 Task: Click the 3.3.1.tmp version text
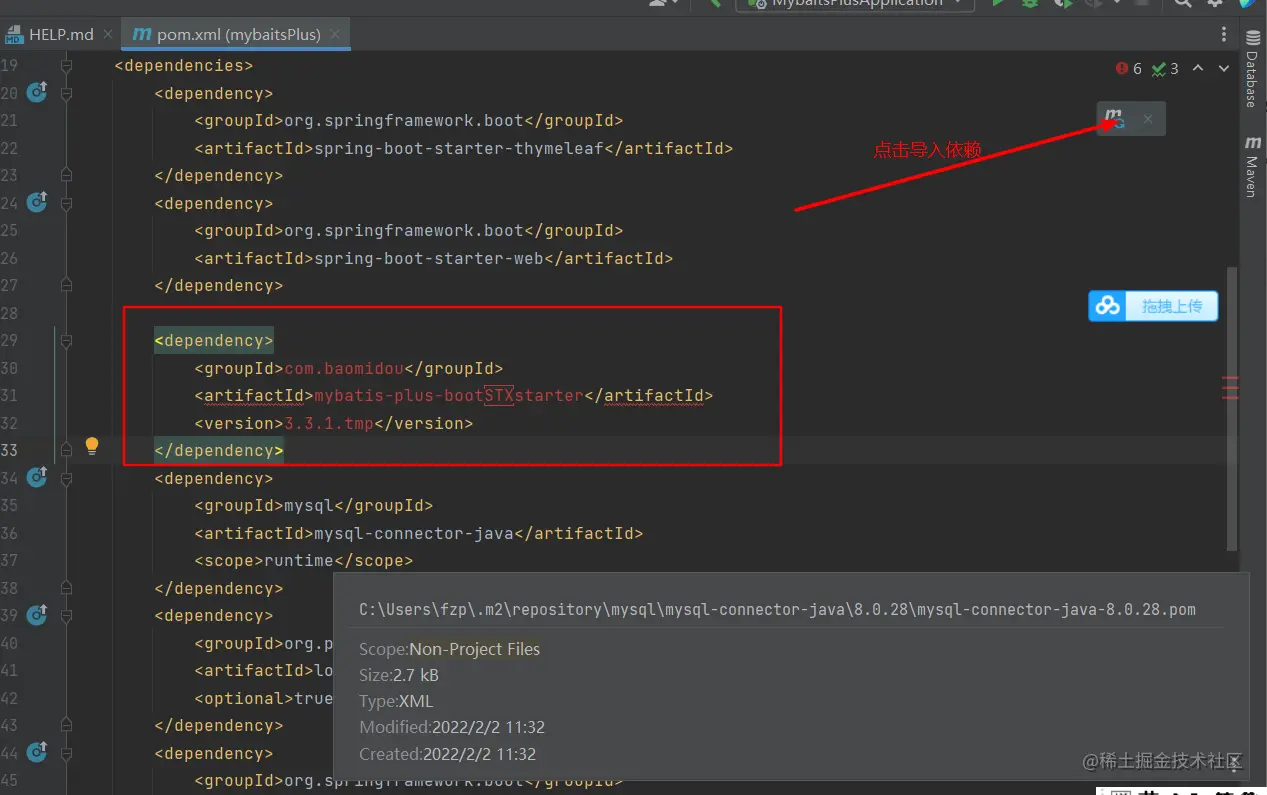click(329, 423)
